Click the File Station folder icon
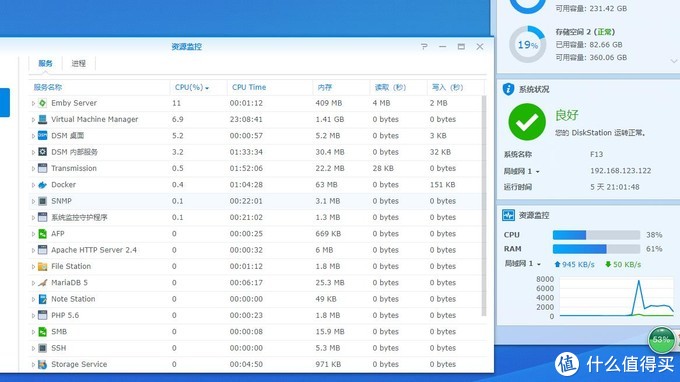The width and height of the screenshot is (680, 382). pyautogui.click(x=42, y=266)
